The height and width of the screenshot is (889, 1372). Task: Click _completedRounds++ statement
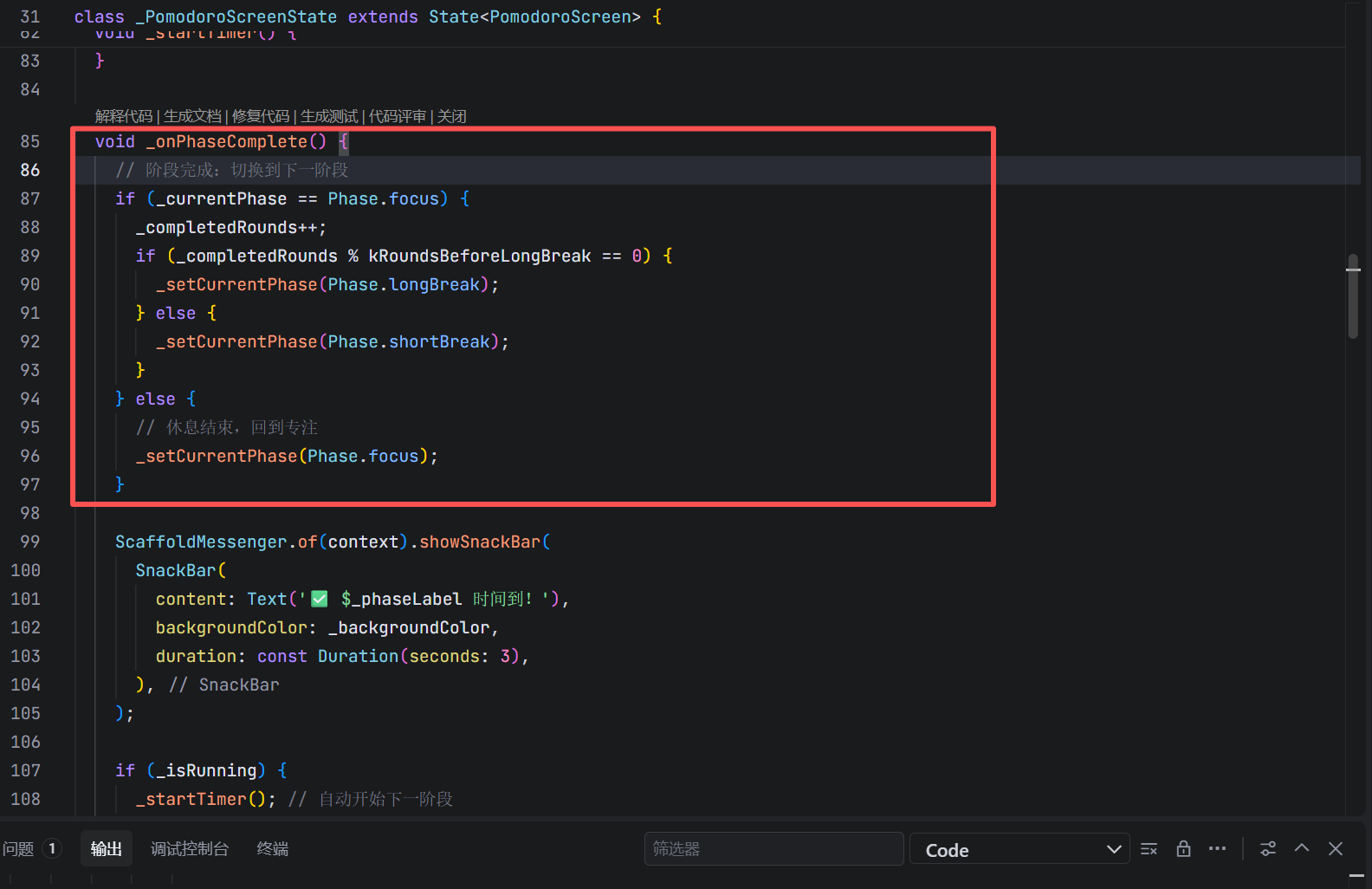tap(231, 227)
